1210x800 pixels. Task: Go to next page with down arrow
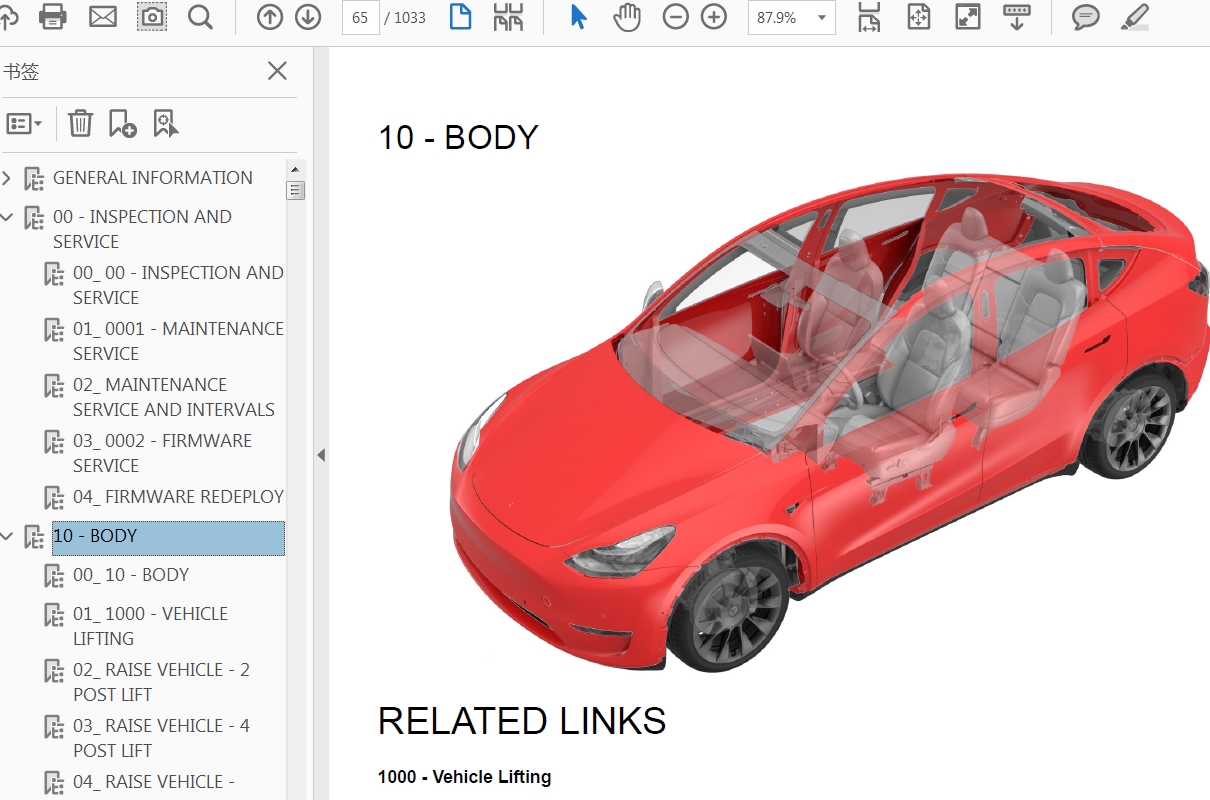click(x=308, y=17)
